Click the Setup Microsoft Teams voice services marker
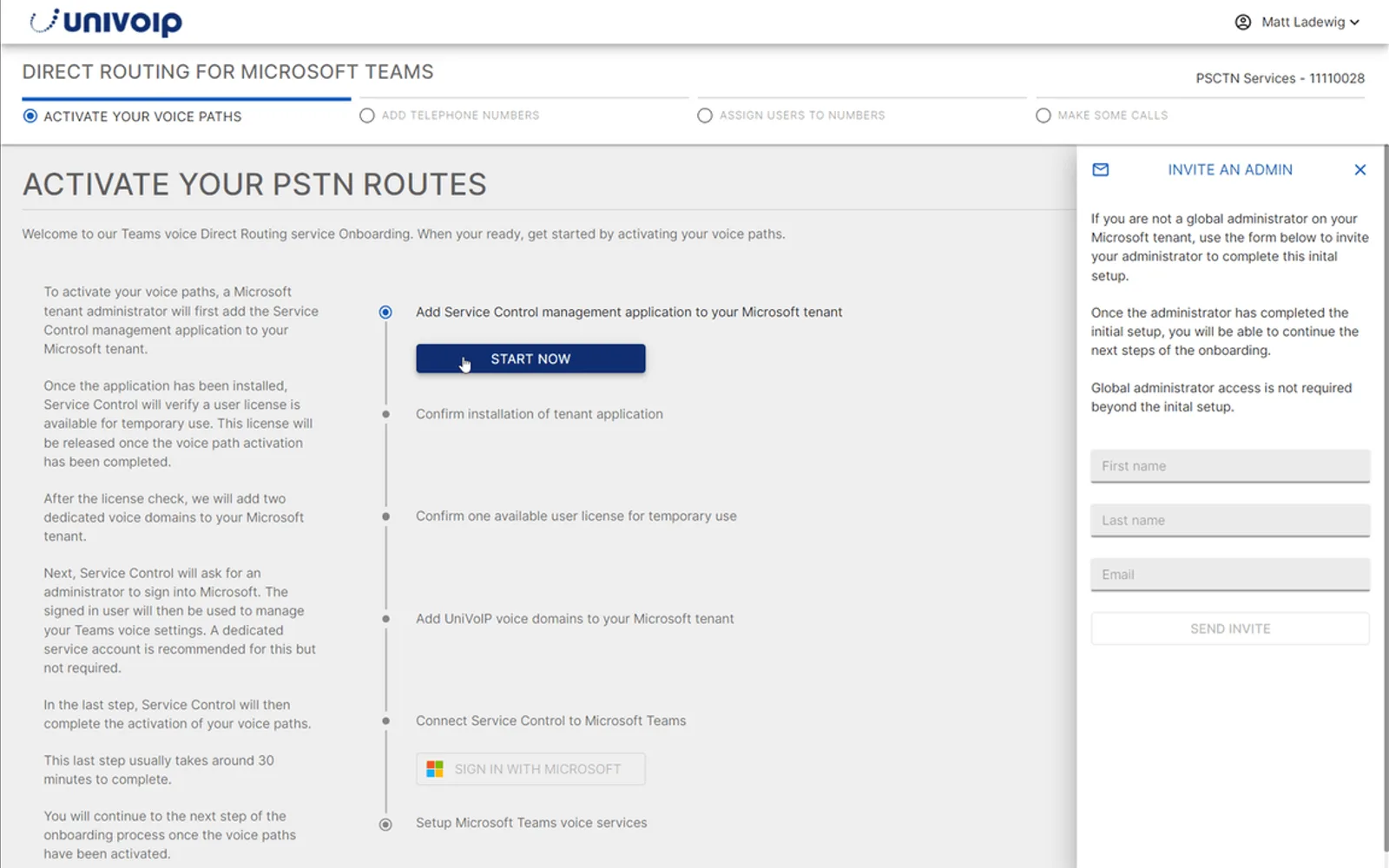1389x868 pixels. (385, 825)
